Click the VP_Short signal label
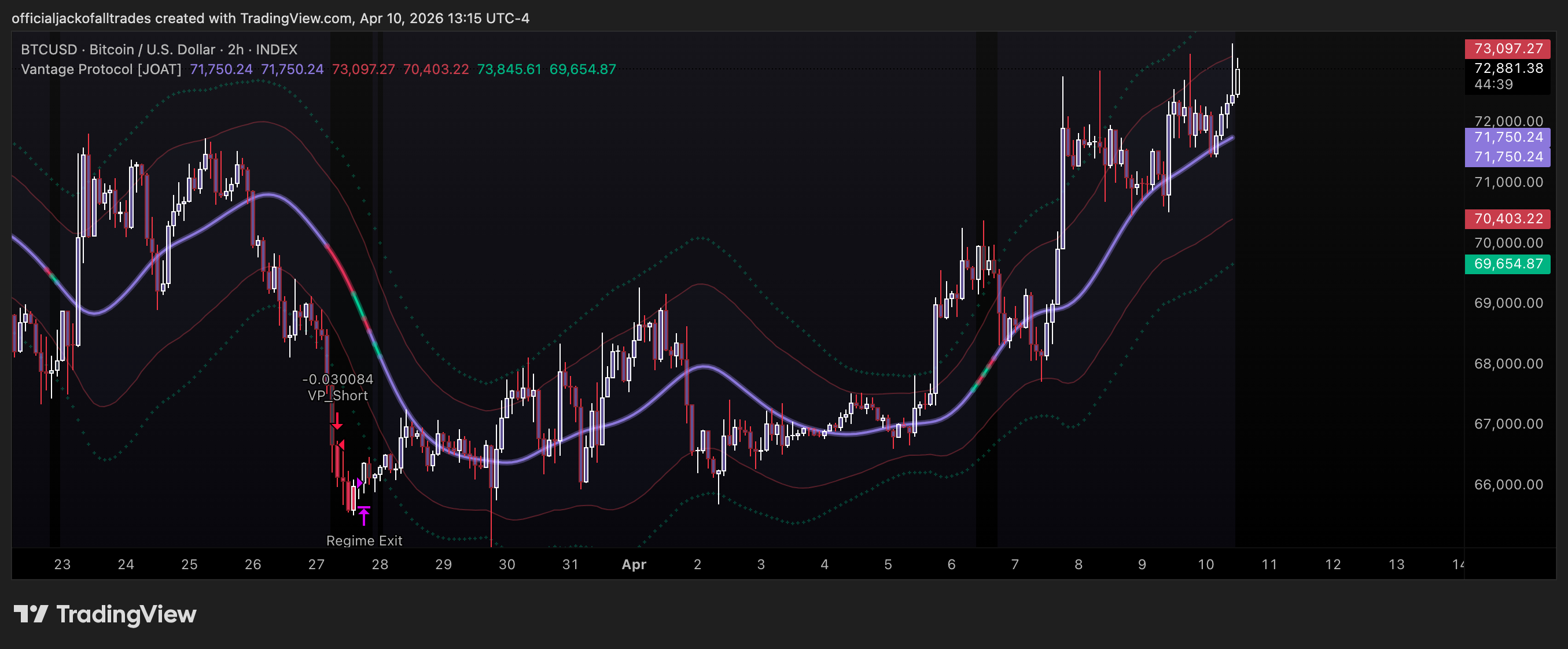1568x649 pixels. click(x=338, y=396)
